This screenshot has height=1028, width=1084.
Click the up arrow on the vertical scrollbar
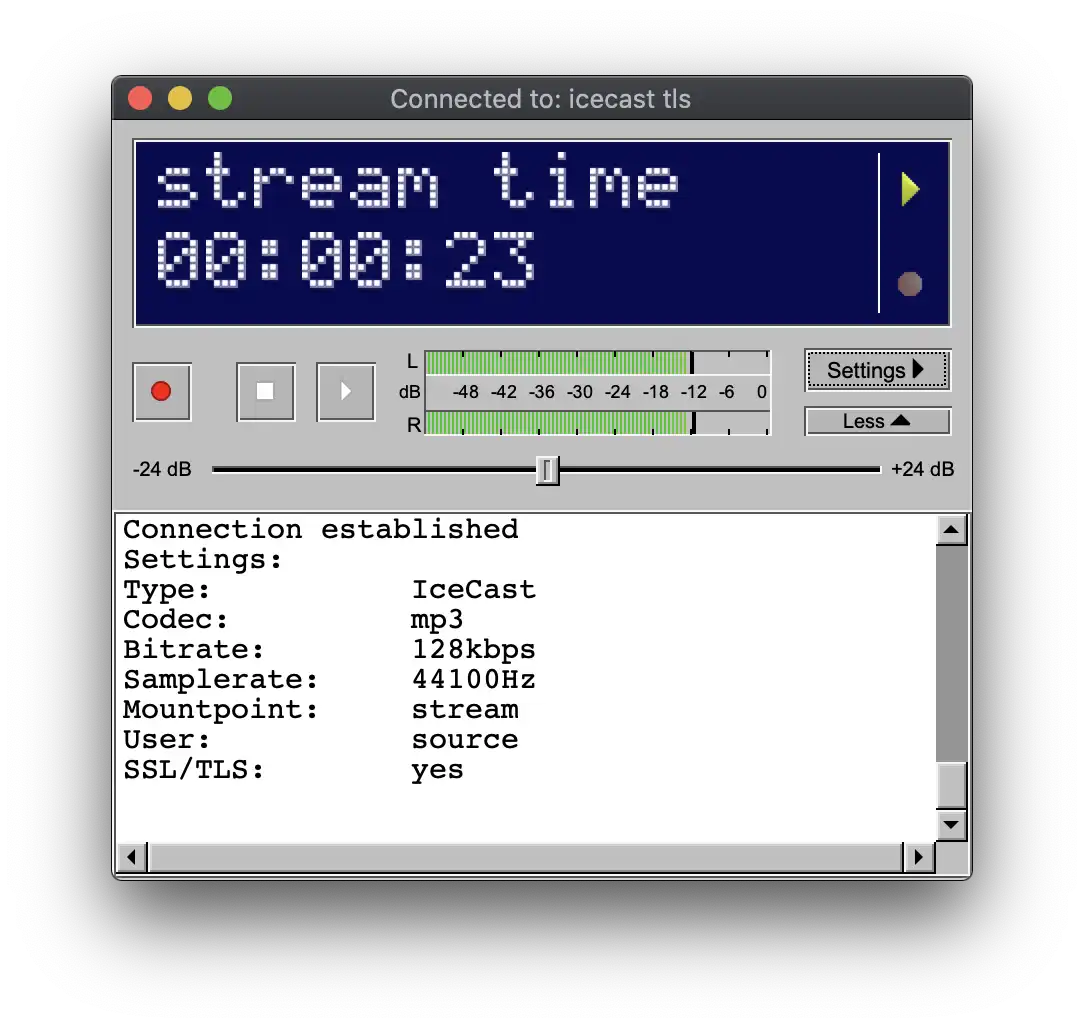coord(951,530)
